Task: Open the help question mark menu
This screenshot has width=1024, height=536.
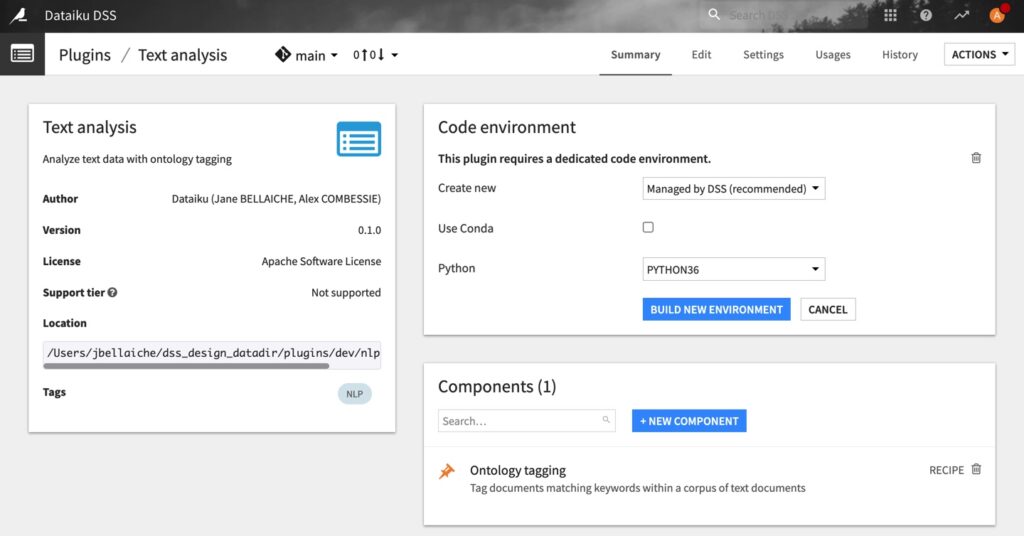Action: (x=926, y=15)
